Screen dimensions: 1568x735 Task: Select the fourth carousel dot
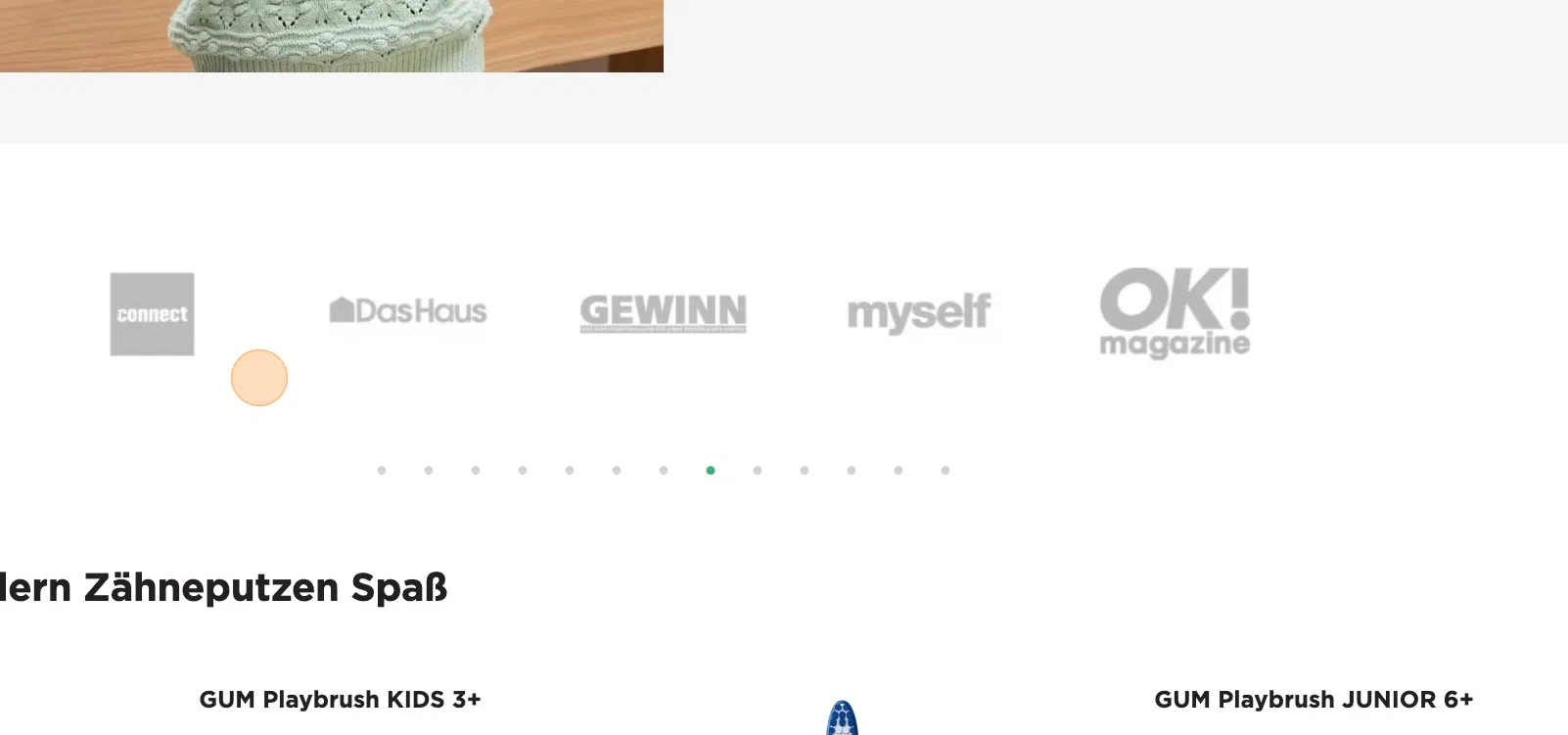[523, 471]
